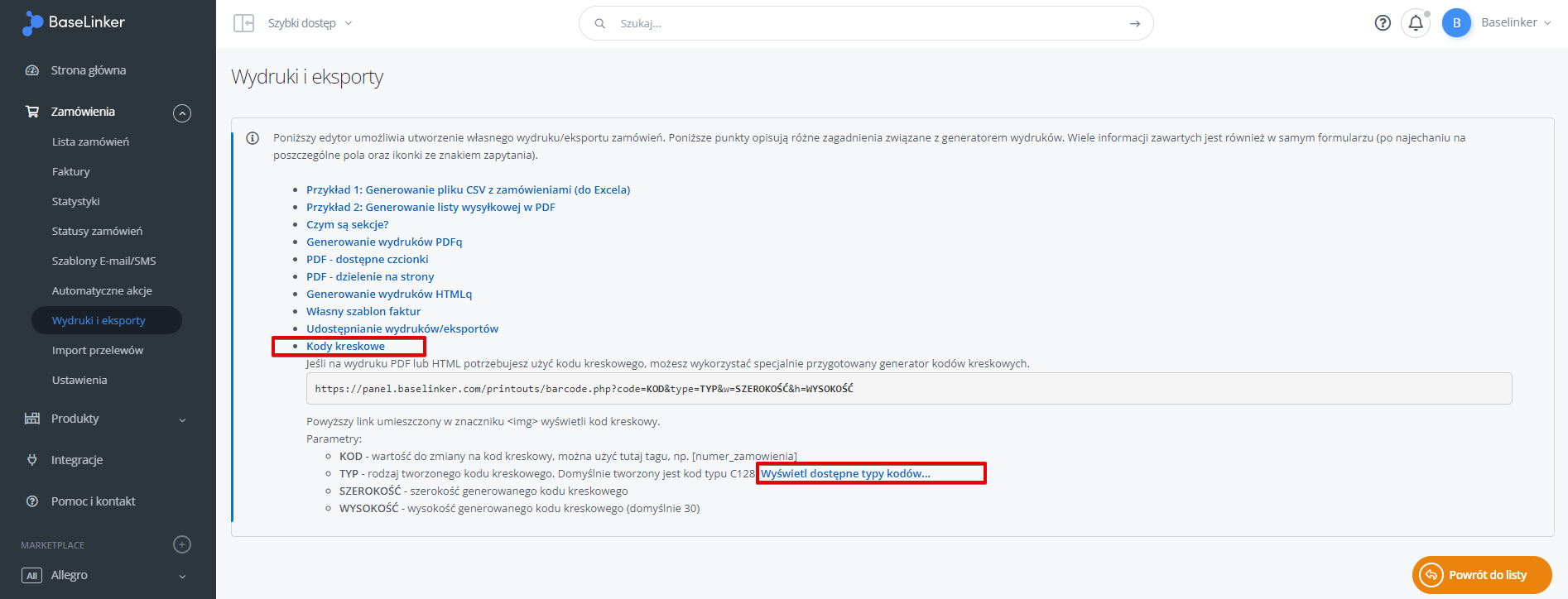Open Przykład 1 CSV generation link
Viewport: 1568px width, 599px height.
(468, 189)
